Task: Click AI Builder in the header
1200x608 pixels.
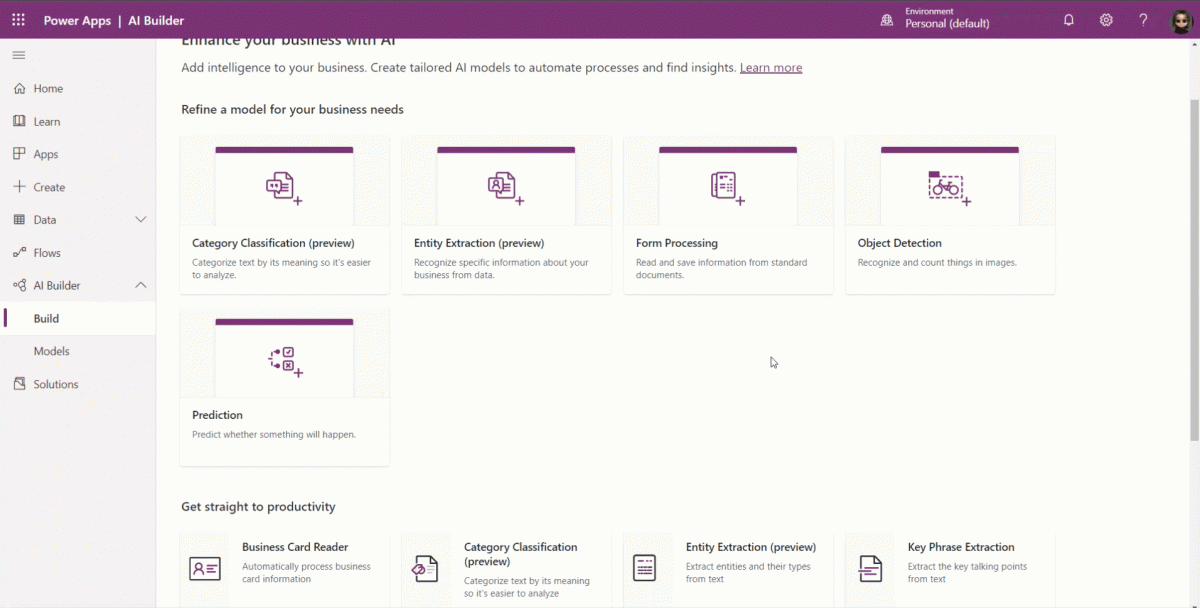Action: (x=156, y=20)
